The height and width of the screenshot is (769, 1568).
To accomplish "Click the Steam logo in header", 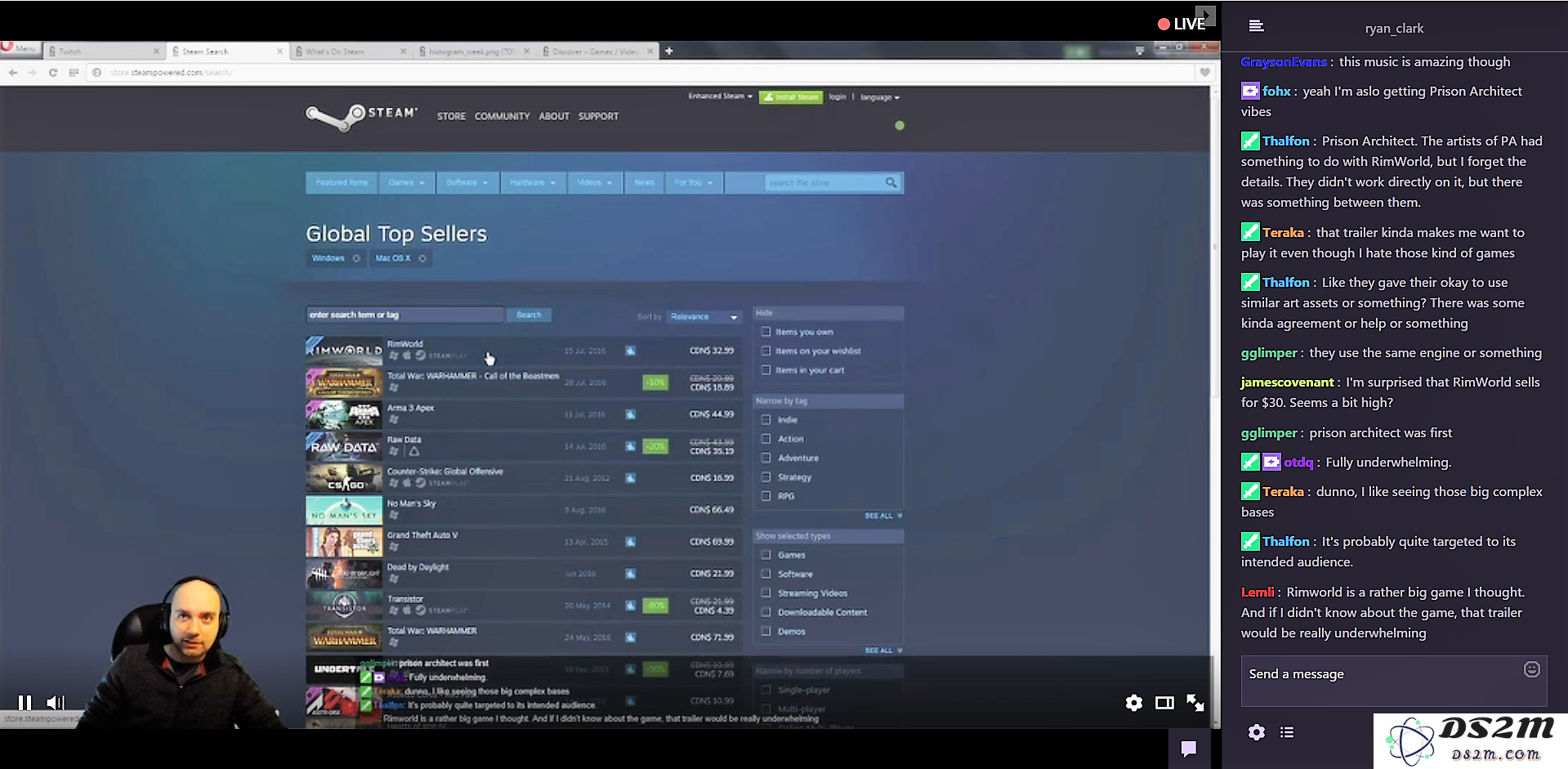I will coord(362,116).
